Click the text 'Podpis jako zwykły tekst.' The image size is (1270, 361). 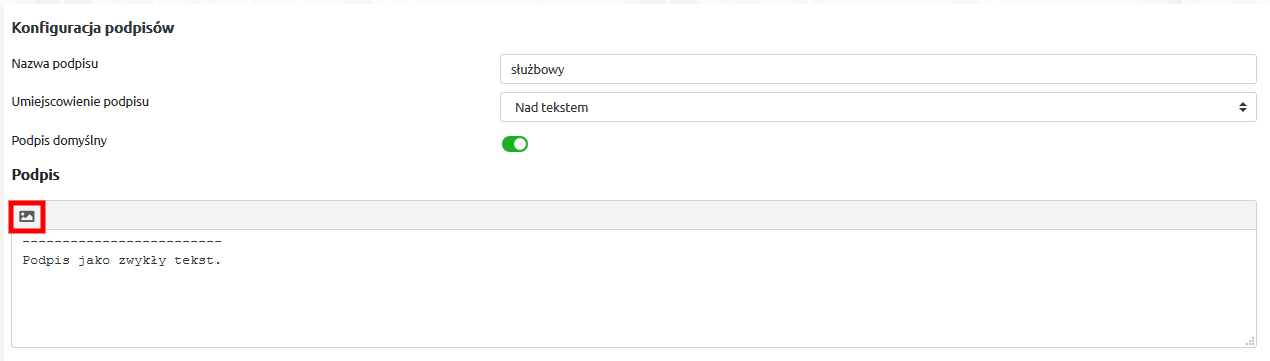pos(121,260)
